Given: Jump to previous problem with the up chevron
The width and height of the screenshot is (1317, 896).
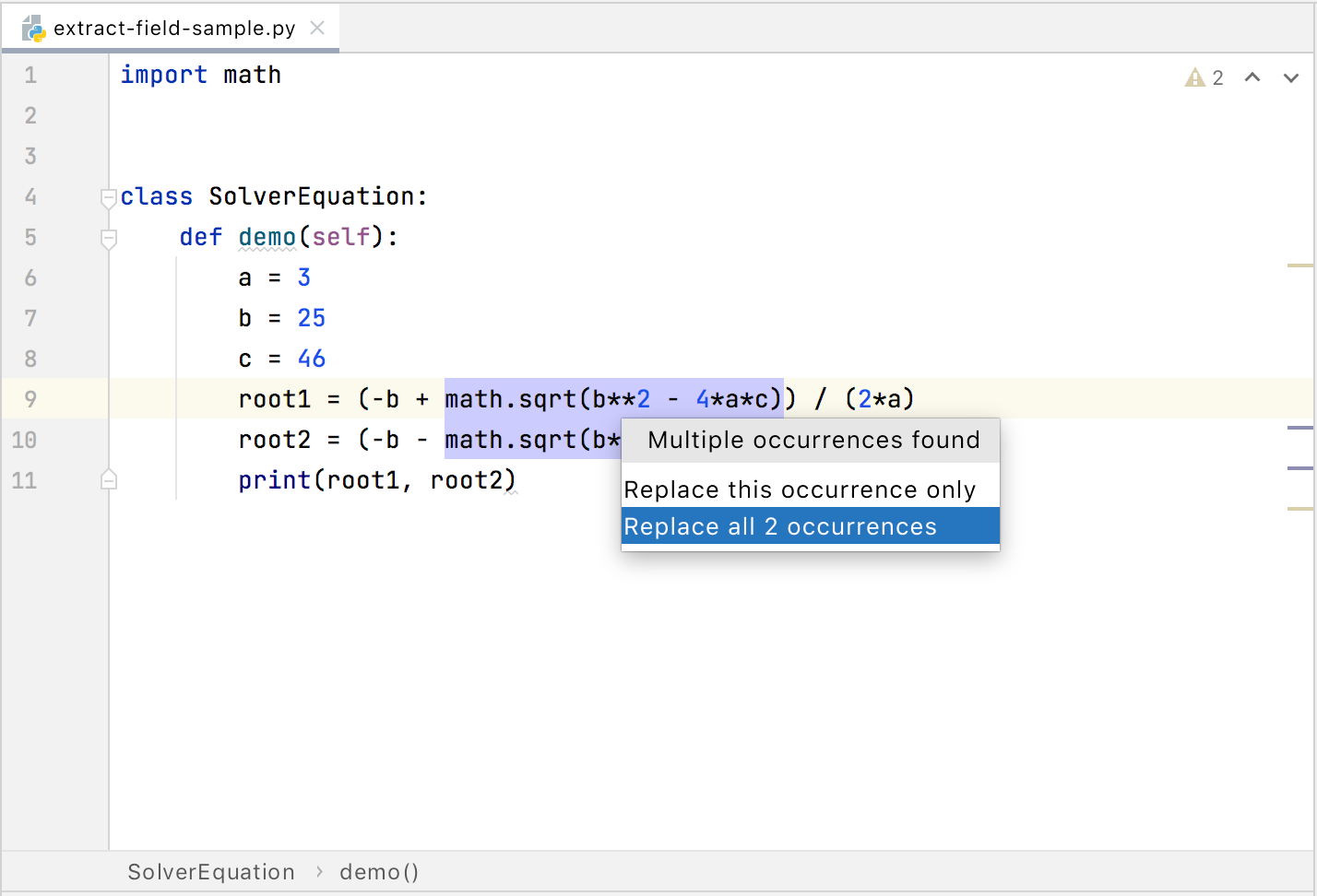Looking at the screenshot, I should click(x=1252, y=77).
